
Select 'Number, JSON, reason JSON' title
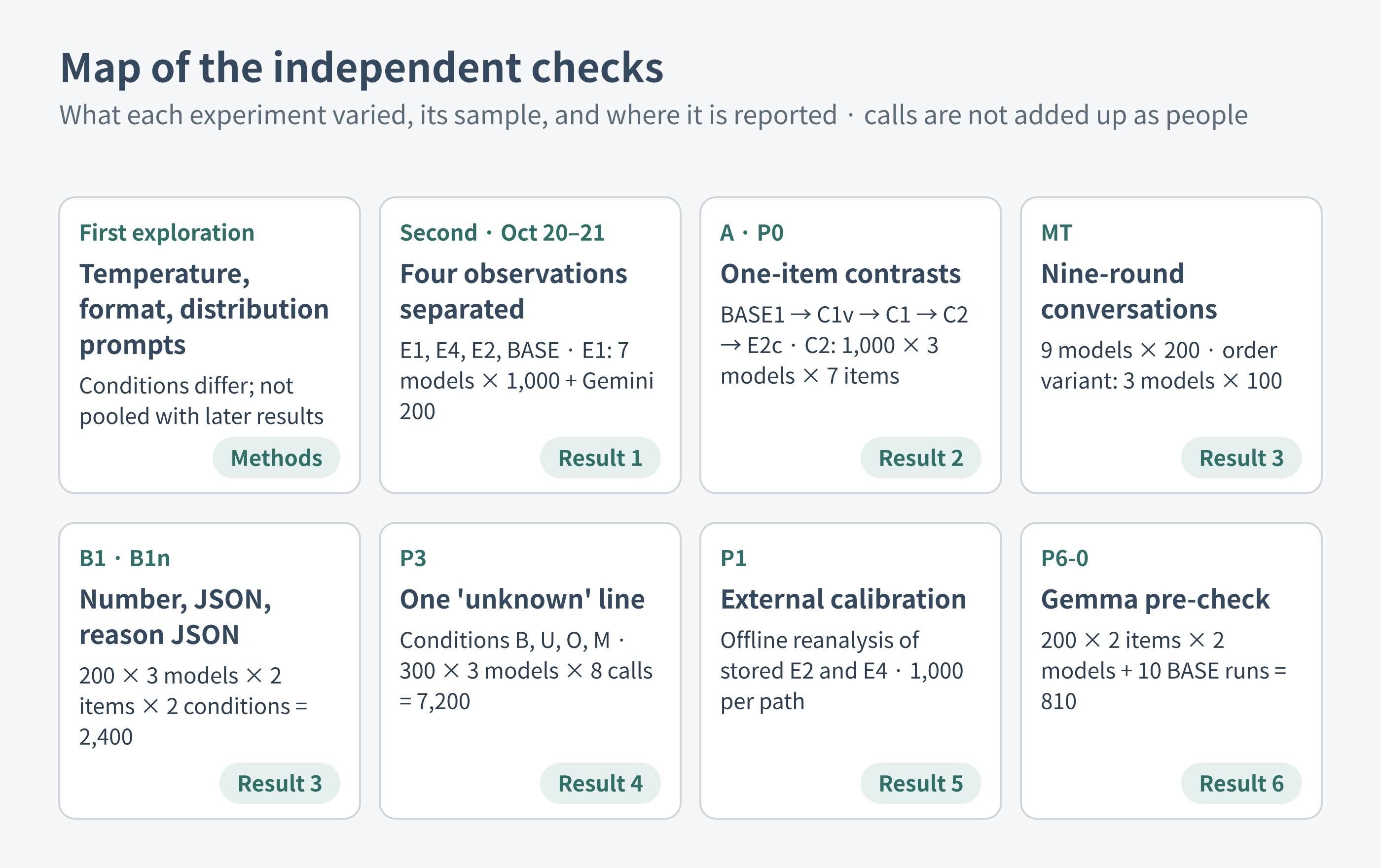coord(176,617)
